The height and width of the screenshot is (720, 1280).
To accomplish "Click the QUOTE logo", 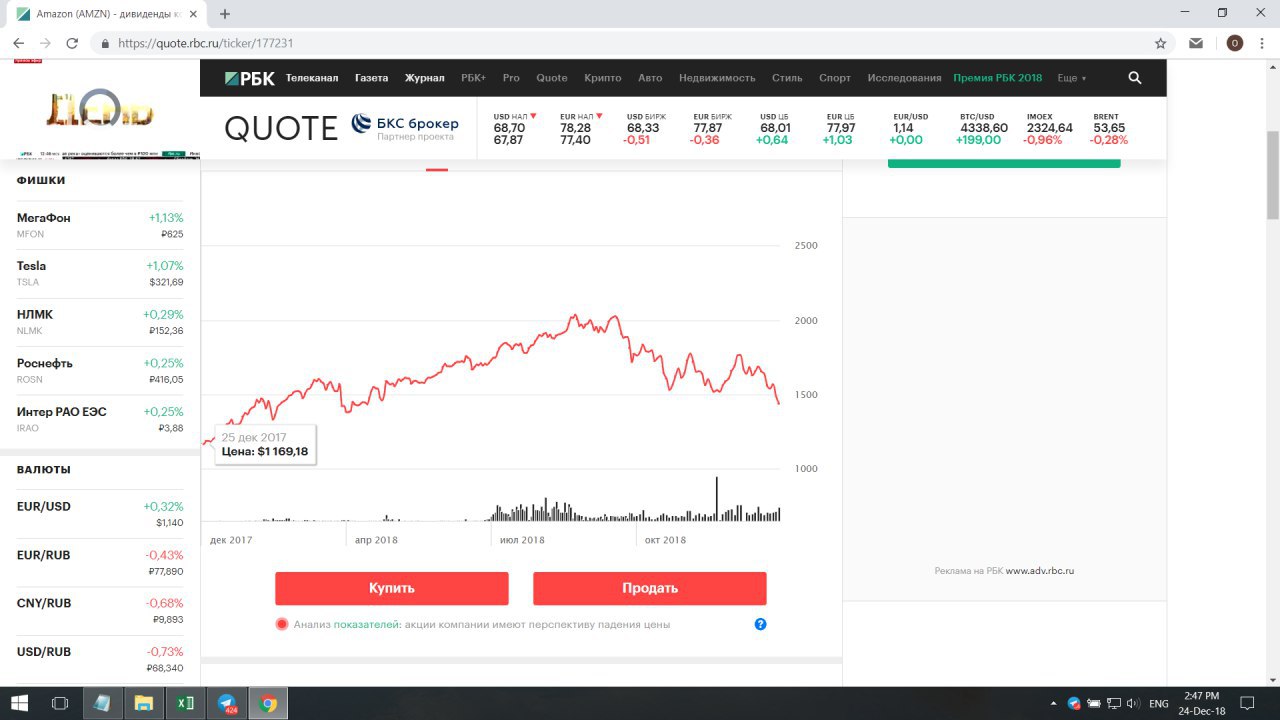I will [281, 128].
